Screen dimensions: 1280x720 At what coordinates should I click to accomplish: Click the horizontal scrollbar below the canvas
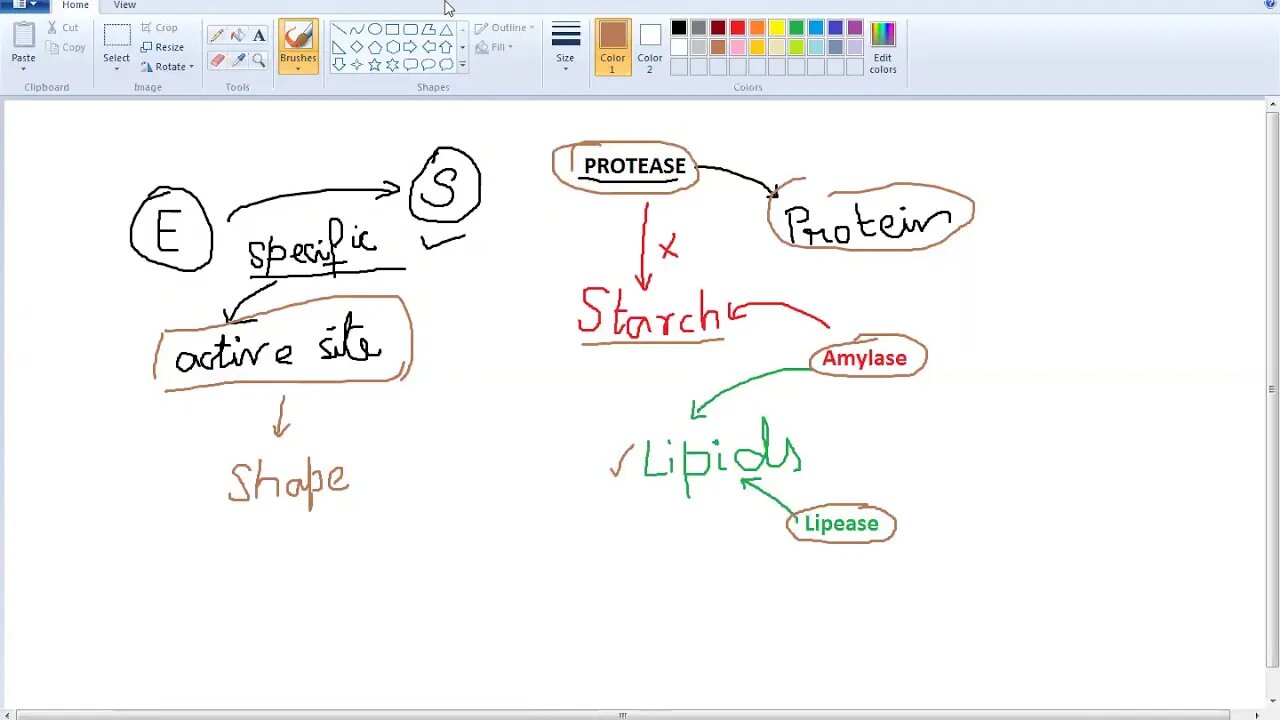(x=623, y=715)
